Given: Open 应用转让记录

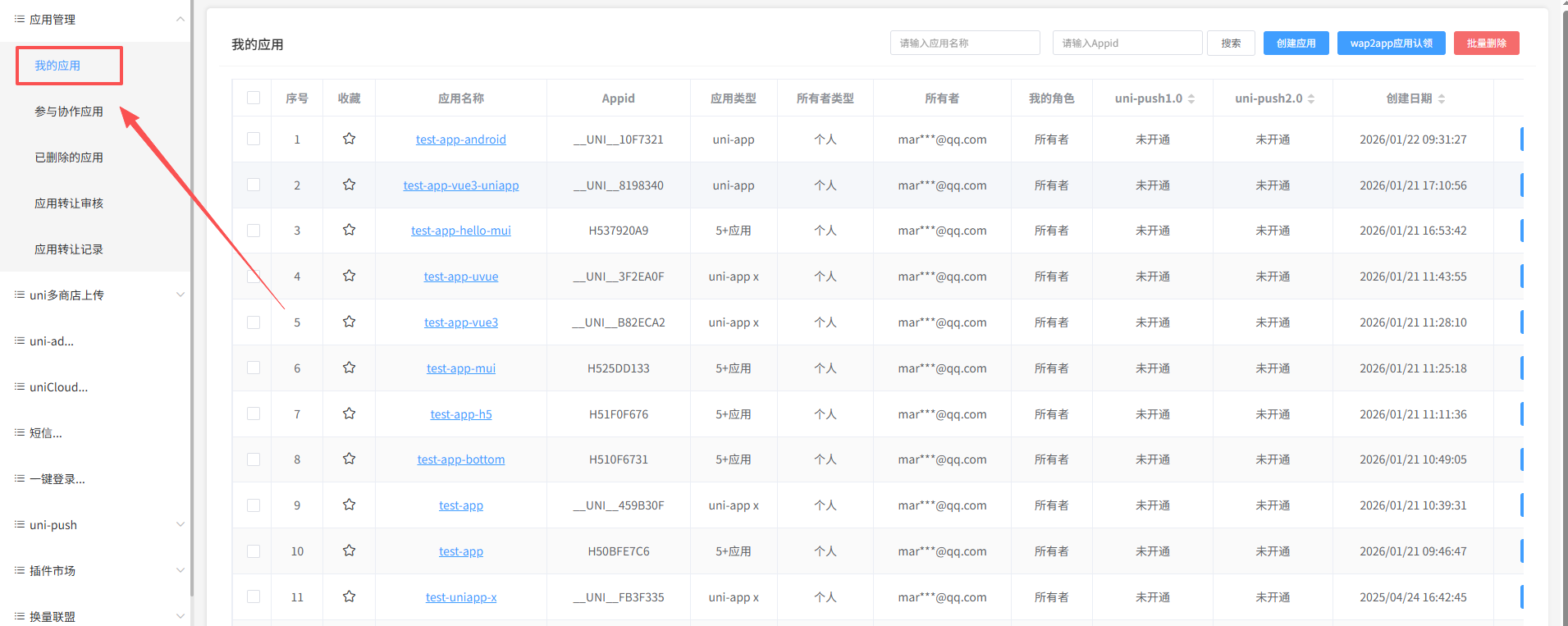Looking at the screenshot, I should 69,249.
